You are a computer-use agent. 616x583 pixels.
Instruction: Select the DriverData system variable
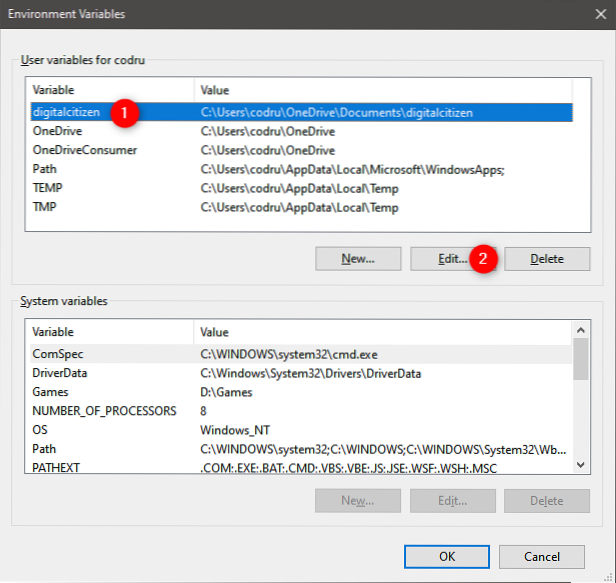60,373
